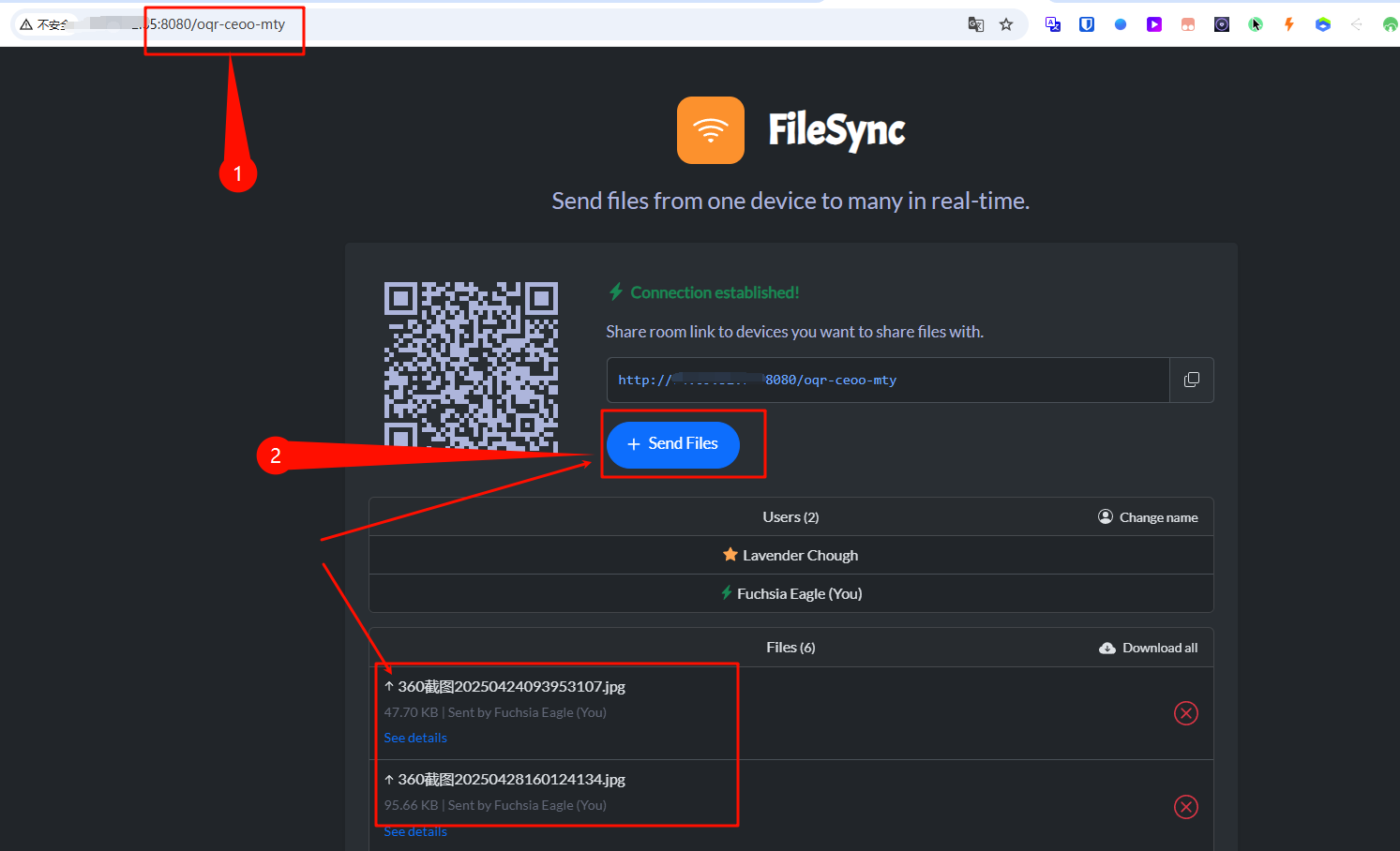Open See details for 360截图20250424093953107.jpg

pos(415,738)
